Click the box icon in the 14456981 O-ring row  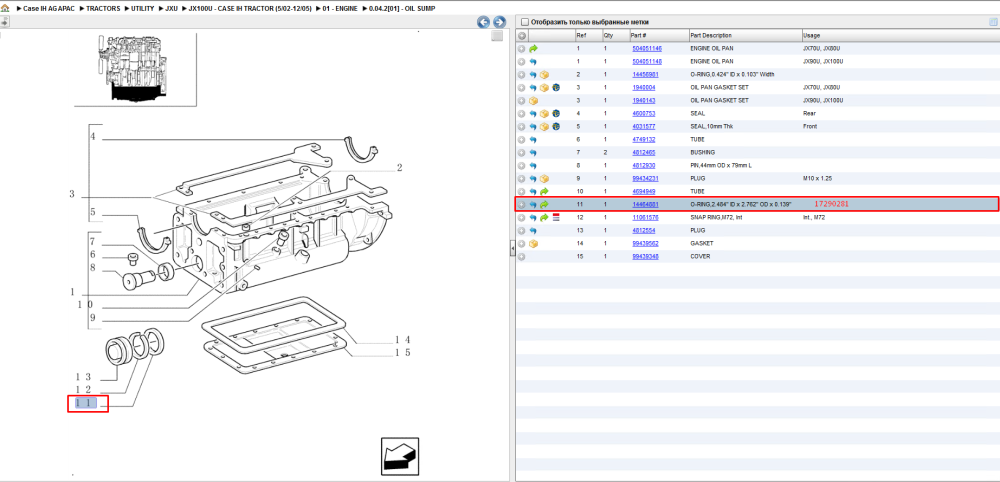[544, 75]
